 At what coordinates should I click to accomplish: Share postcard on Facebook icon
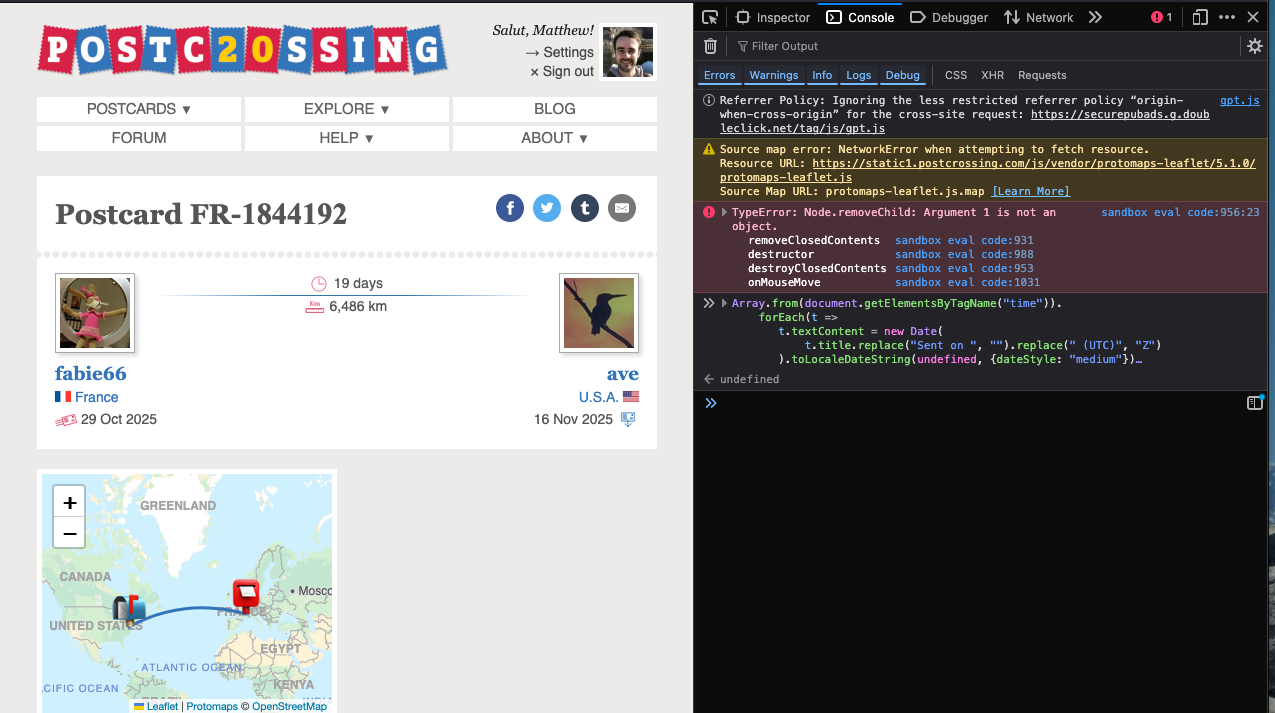click(510, 208)
